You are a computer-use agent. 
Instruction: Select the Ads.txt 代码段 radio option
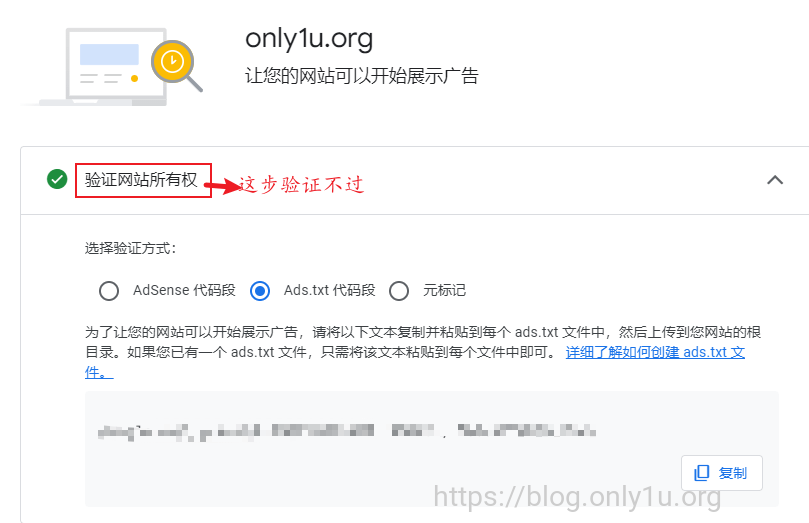click(260, 291)
